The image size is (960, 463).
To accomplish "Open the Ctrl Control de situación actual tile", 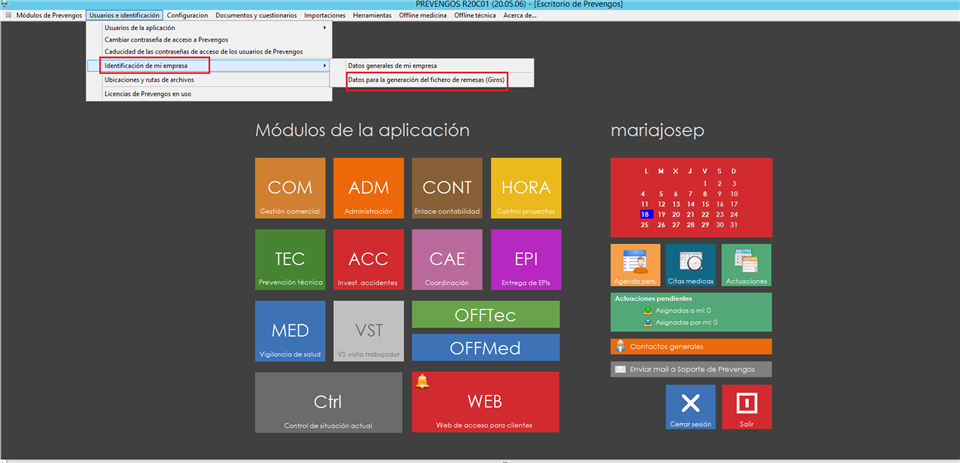I will [327, 402].
